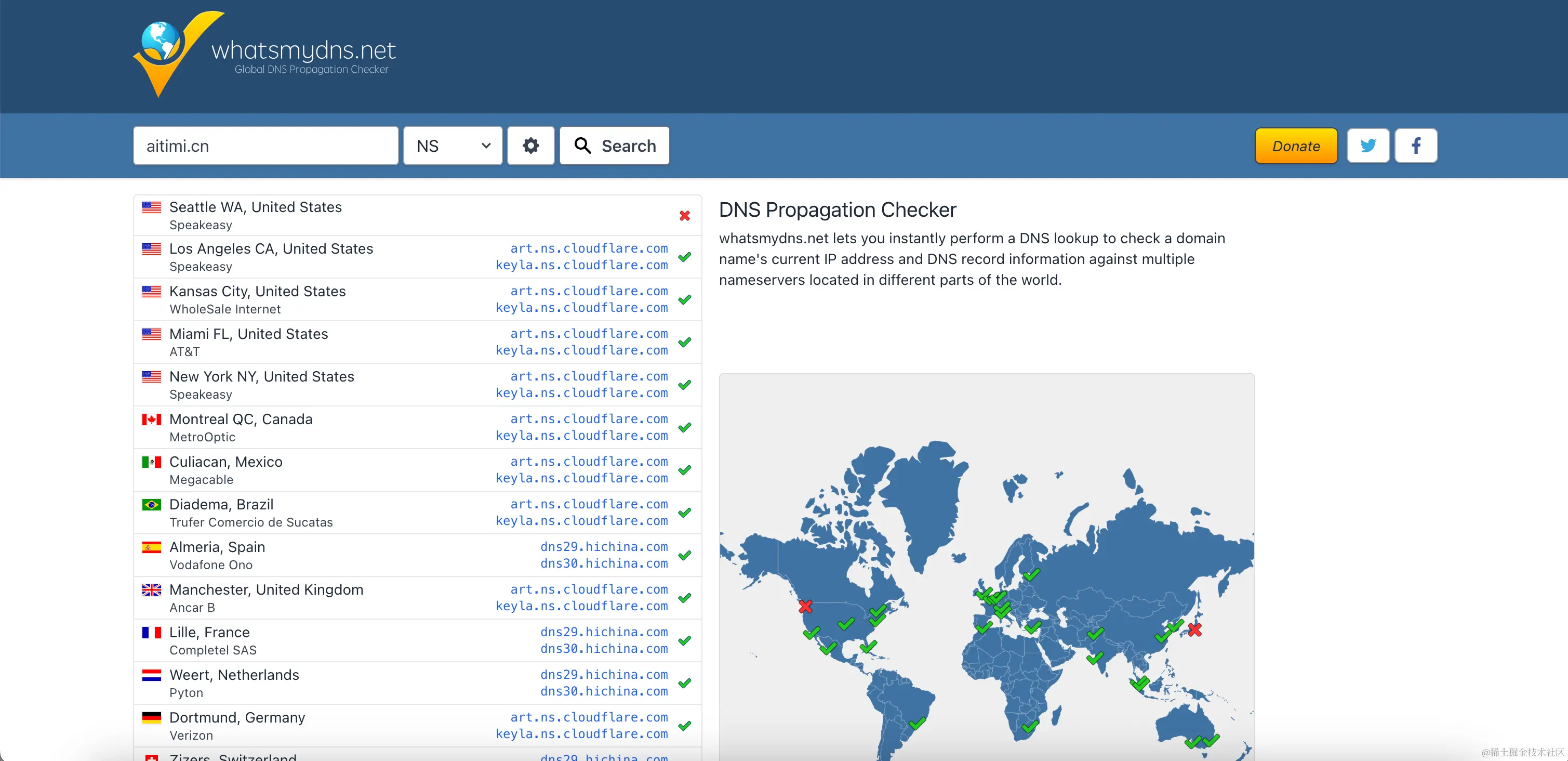Open keyla.ns.cloudflare.com link in Montreal row
This screenshot has width=1568, height=761.
pos(581,435)
